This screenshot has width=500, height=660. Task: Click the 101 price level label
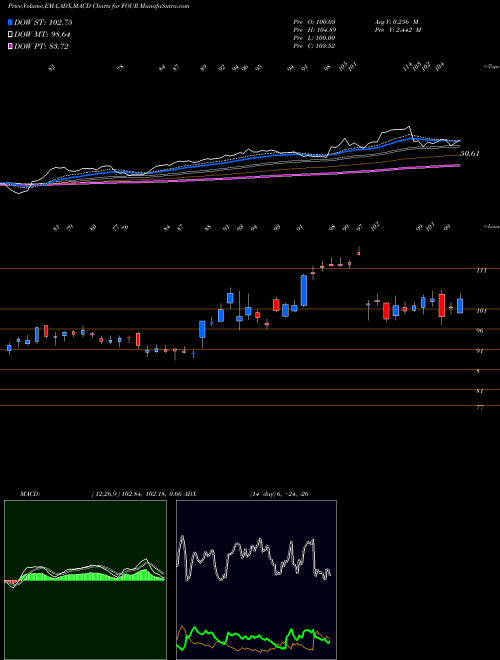click(x=481, y=311)
